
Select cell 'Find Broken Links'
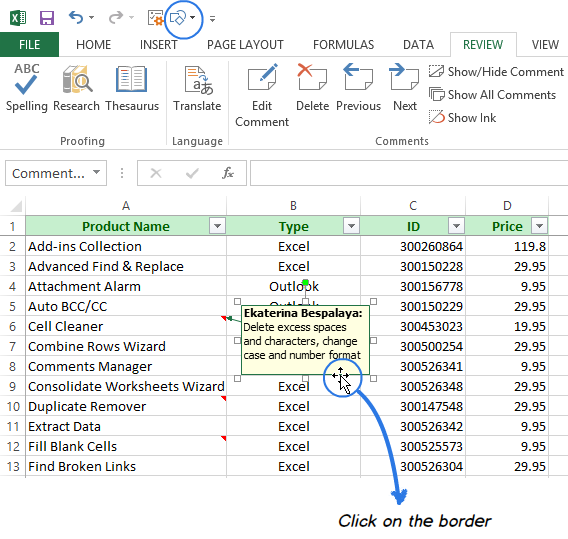tap(126, 466)
